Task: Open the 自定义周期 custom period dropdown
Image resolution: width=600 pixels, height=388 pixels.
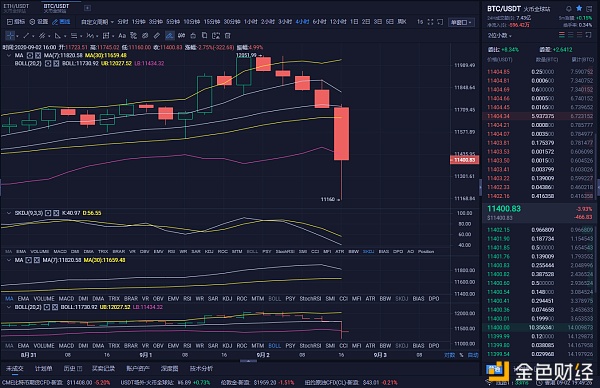Action: [97, 22]
